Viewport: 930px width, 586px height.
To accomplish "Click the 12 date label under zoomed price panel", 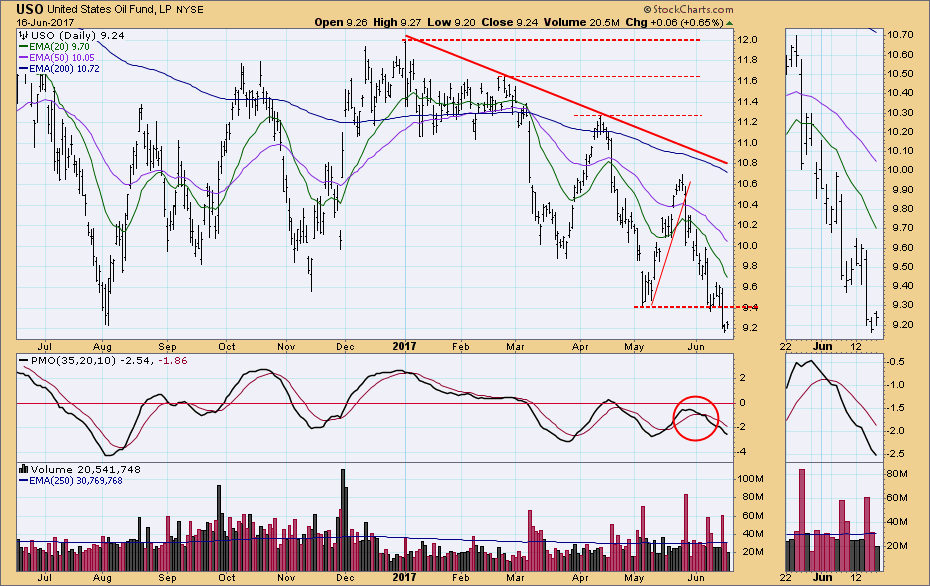I will pyautogui.click(x=856, y=346).
